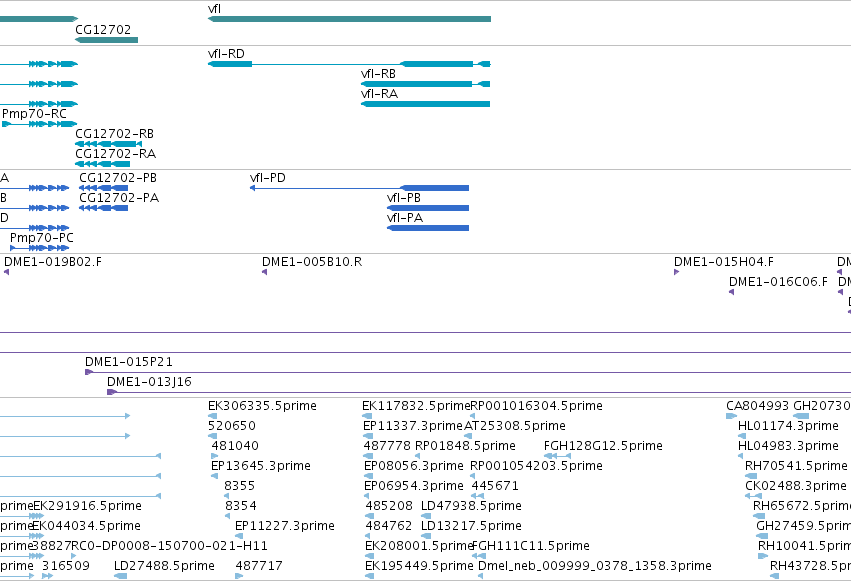Click the DME1-016C06.F marker arrow
Screen dimensions: 851x581
click(x=732, y=292)
